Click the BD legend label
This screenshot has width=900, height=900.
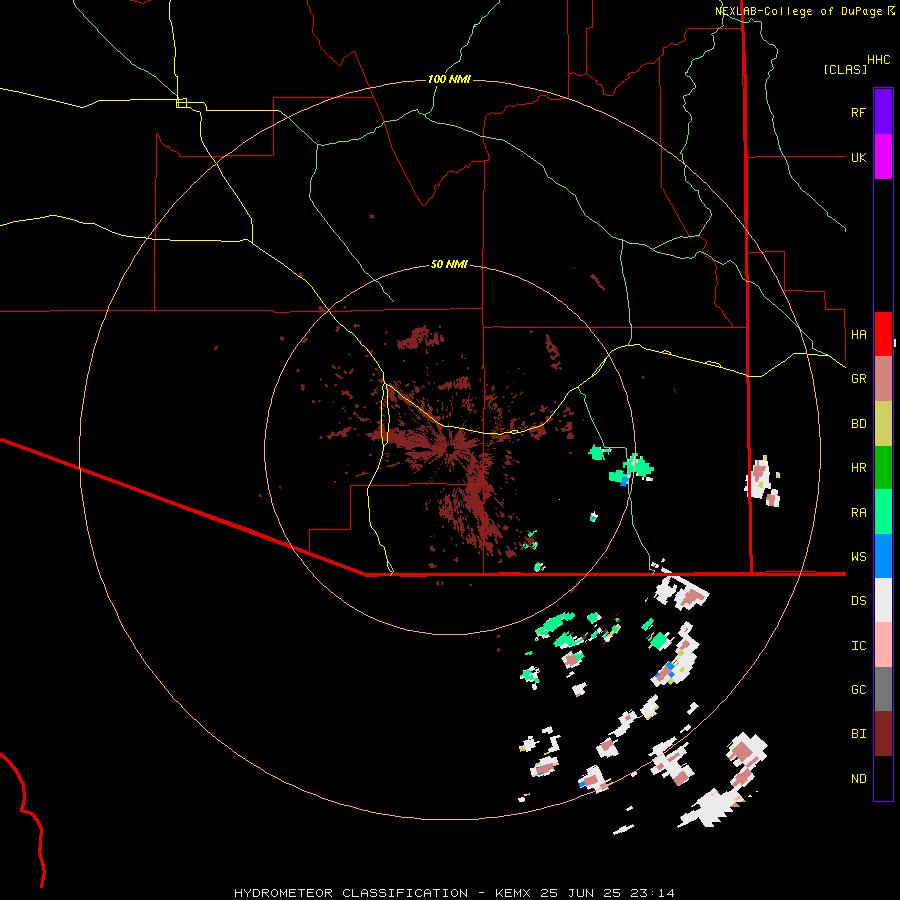pyautogui.click(x=858, y=424)
